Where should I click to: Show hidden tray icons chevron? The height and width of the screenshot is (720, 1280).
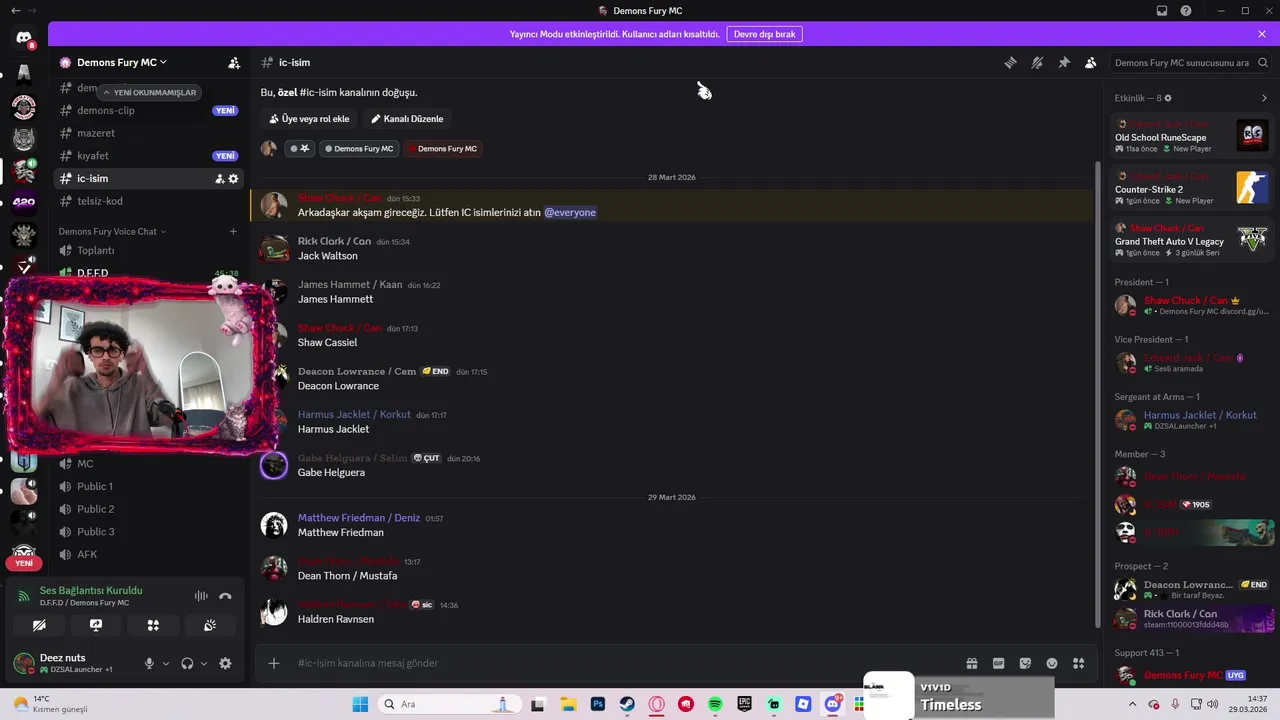[1133, 704]
